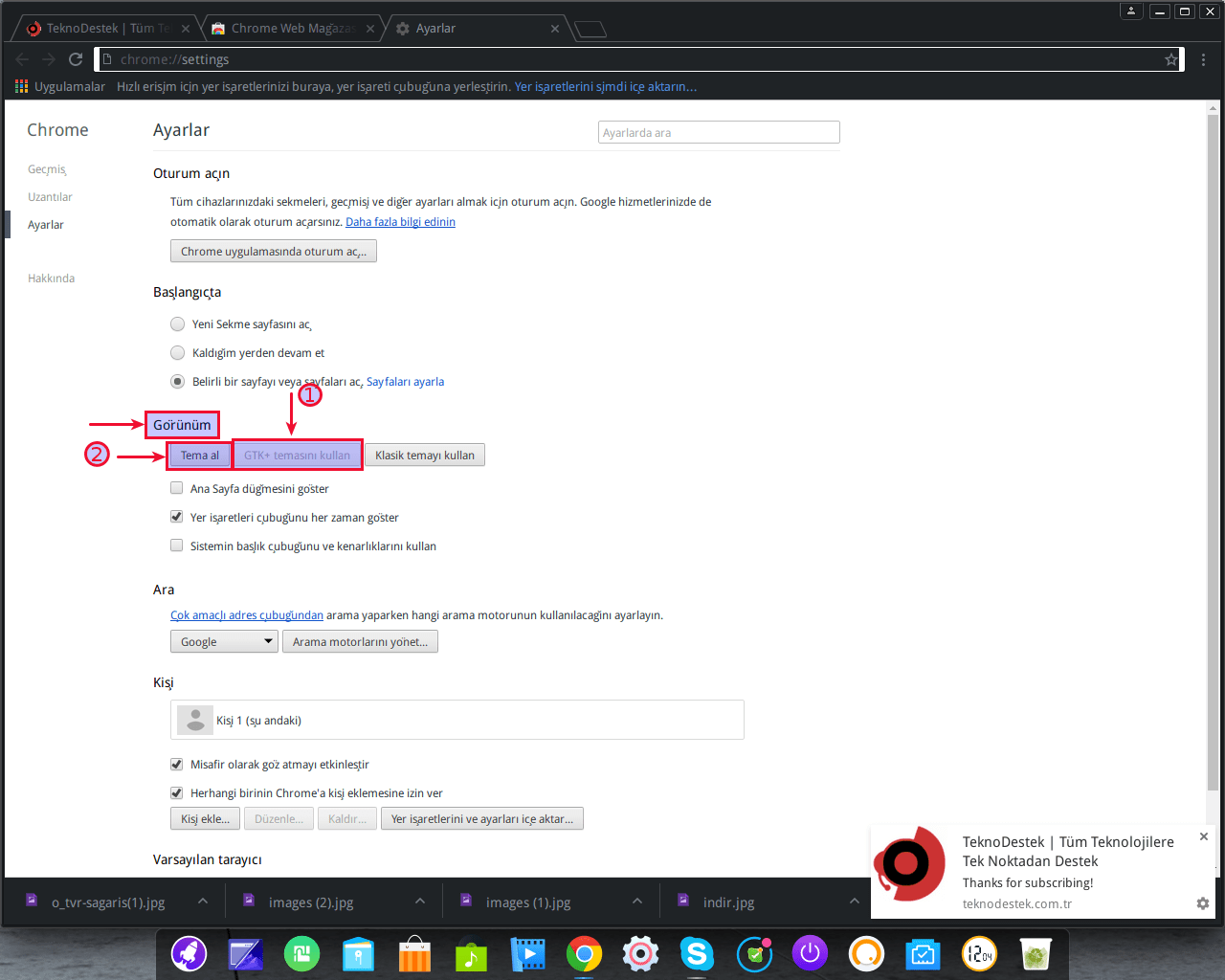Toggle 'kişi eklemesine izin ver' checkbox
The image size is (1225, 980).
click(176, 792)
